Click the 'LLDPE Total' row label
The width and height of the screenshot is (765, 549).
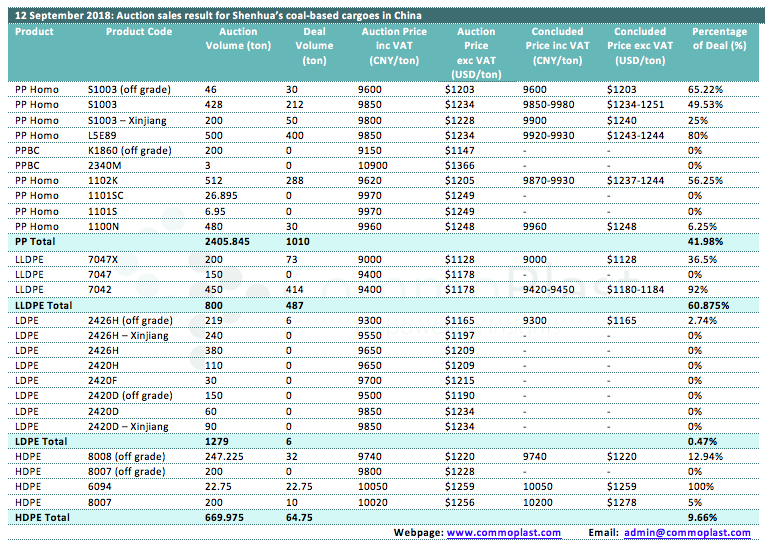point(43,305)
